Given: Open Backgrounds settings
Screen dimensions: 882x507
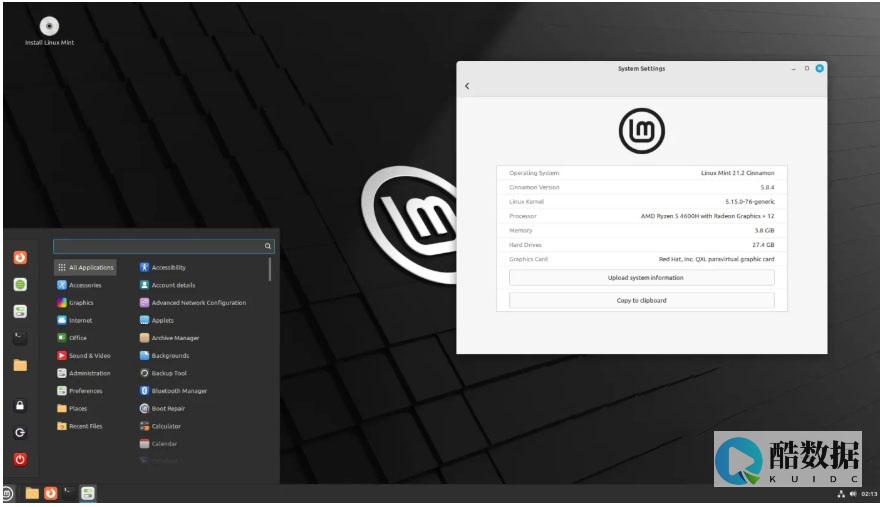Looking at the screenshot, I should point(164,356).
